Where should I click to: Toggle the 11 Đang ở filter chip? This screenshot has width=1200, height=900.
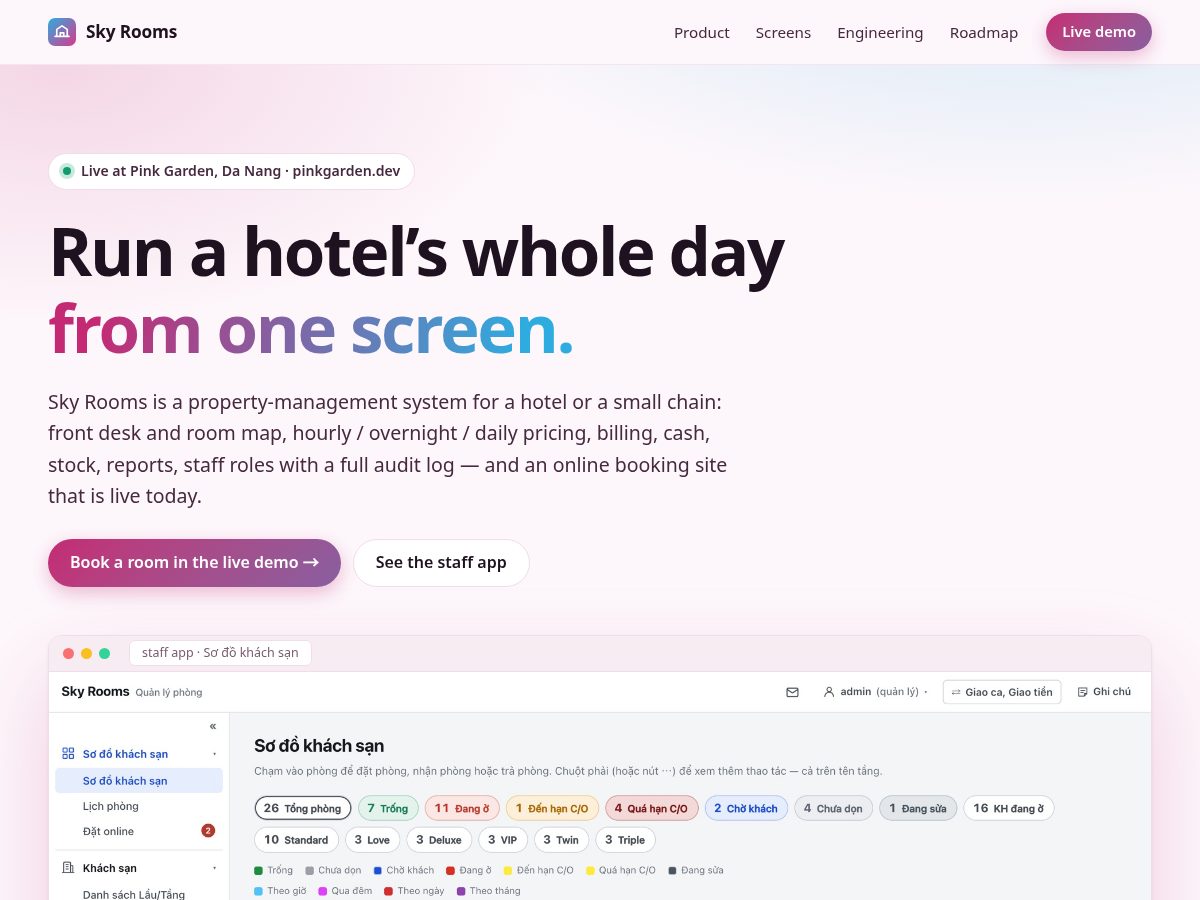462,808
